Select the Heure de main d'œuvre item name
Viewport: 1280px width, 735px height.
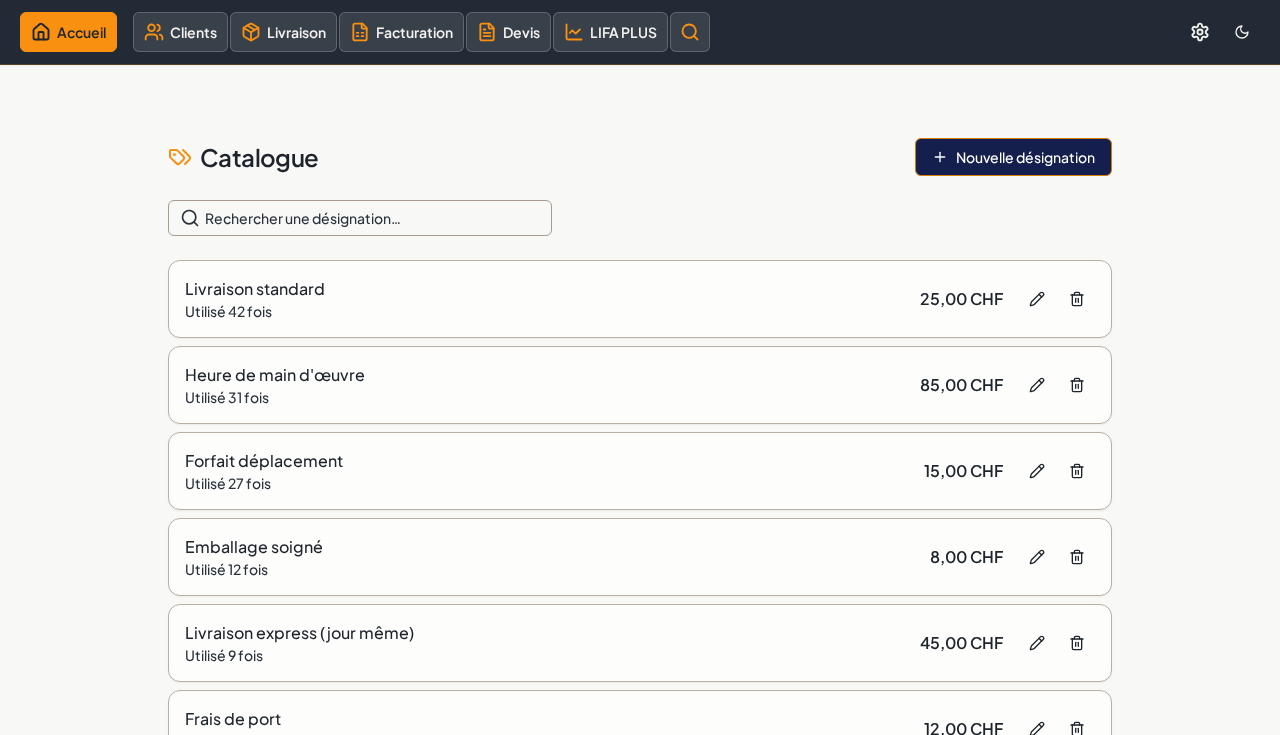click(275, 374)
